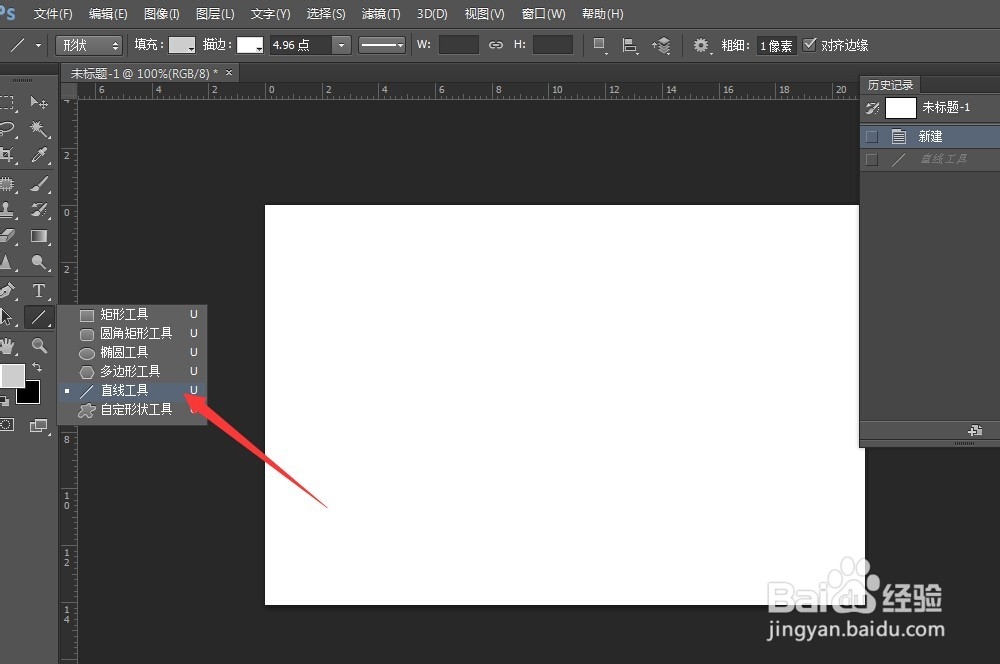This screenshot has height=664, width=1000.
Task: Create new document from current state icon
Action: (974, 431)
